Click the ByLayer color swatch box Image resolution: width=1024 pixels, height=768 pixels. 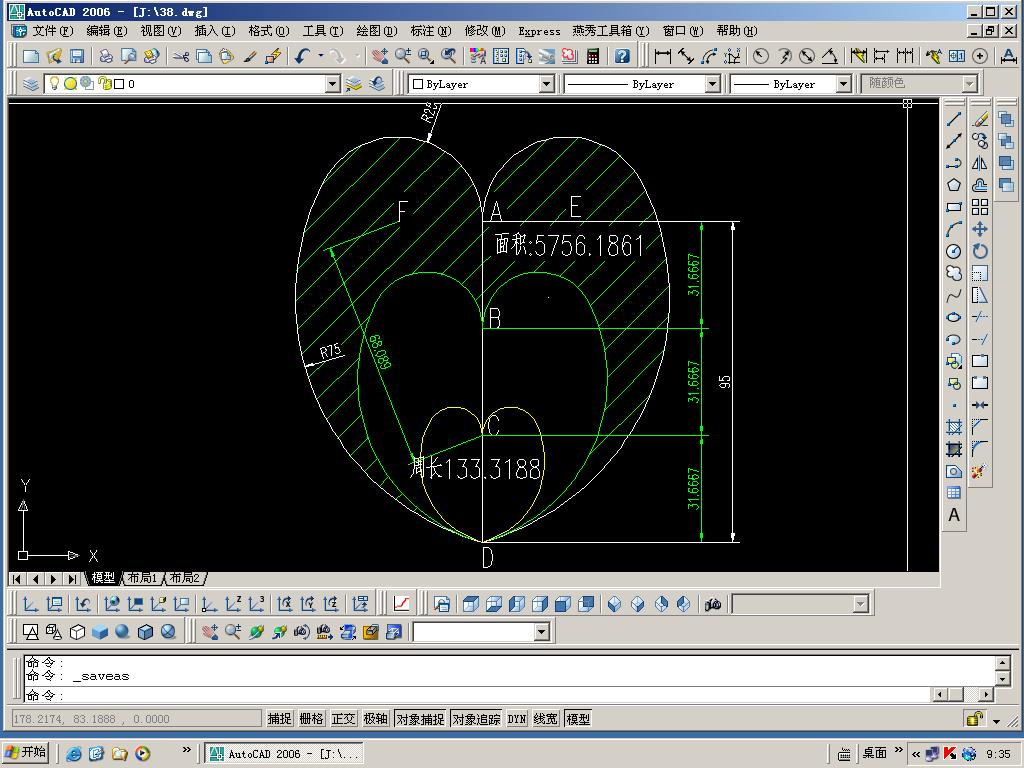coord(418,84)
